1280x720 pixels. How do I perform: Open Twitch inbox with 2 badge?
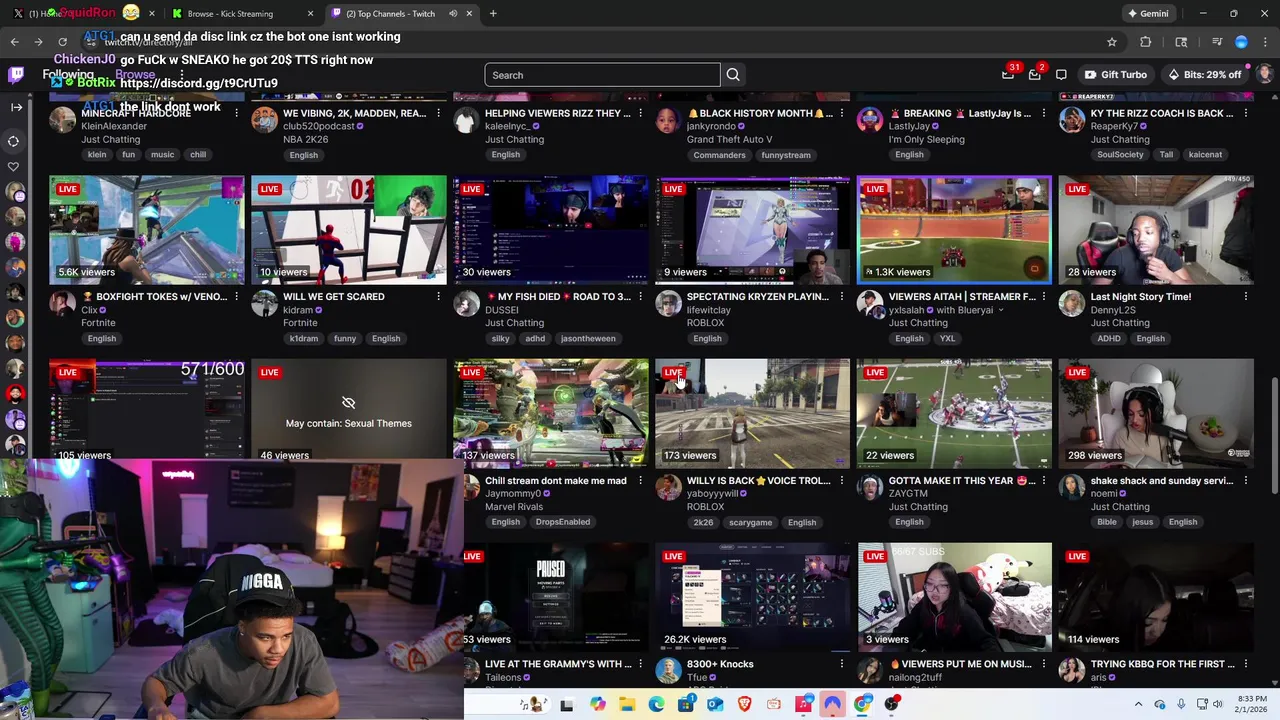pyautogui.click(x=1035, y=75)
